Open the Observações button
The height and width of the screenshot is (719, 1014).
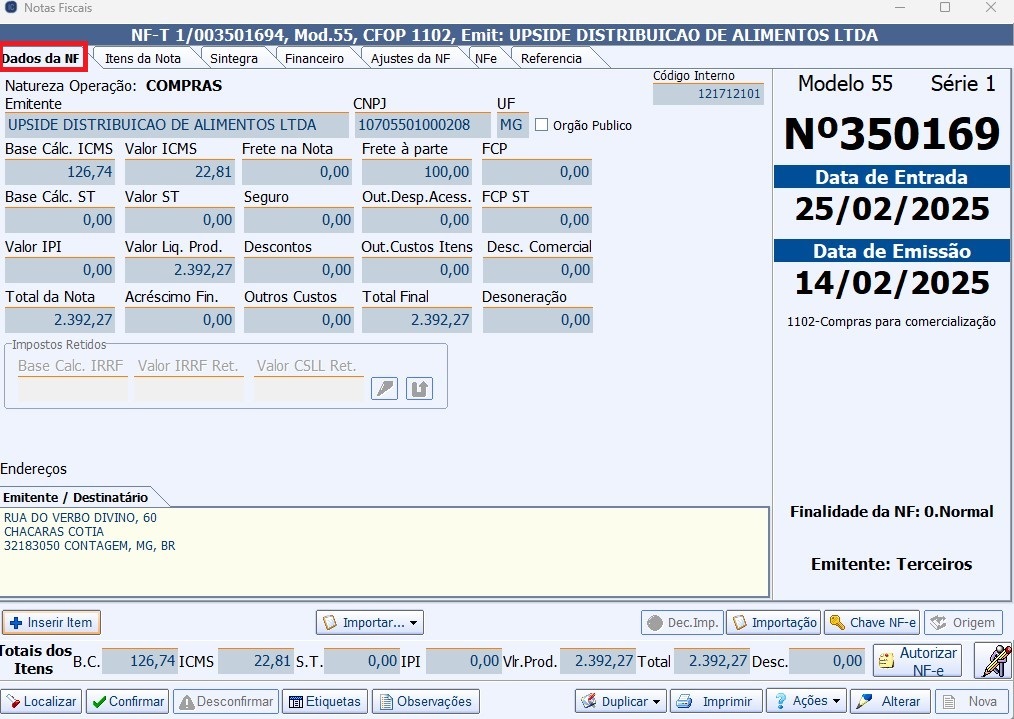point(426,701)
